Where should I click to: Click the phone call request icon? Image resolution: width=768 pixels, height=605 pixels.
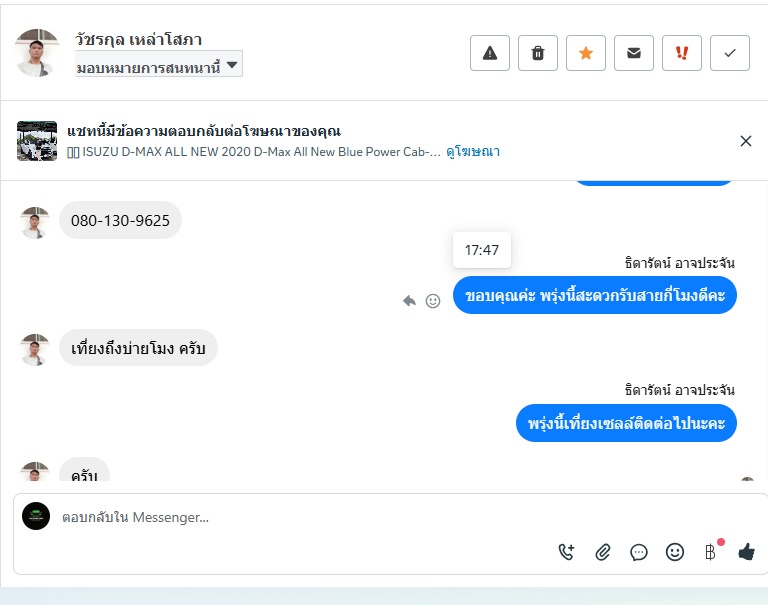(x=567, y=552)
